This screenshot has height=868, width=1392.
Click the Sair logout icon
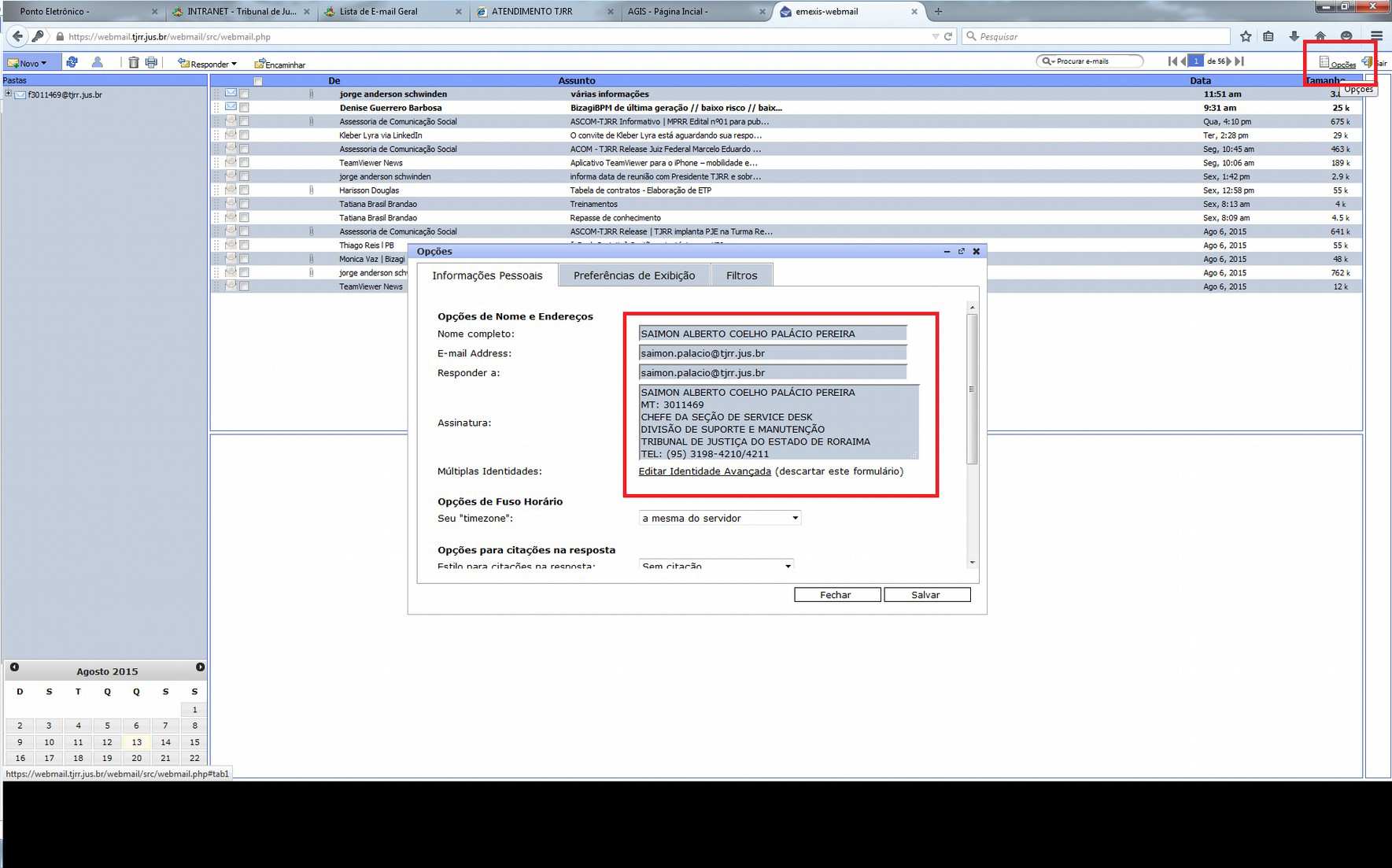(x=1367, y=62)
